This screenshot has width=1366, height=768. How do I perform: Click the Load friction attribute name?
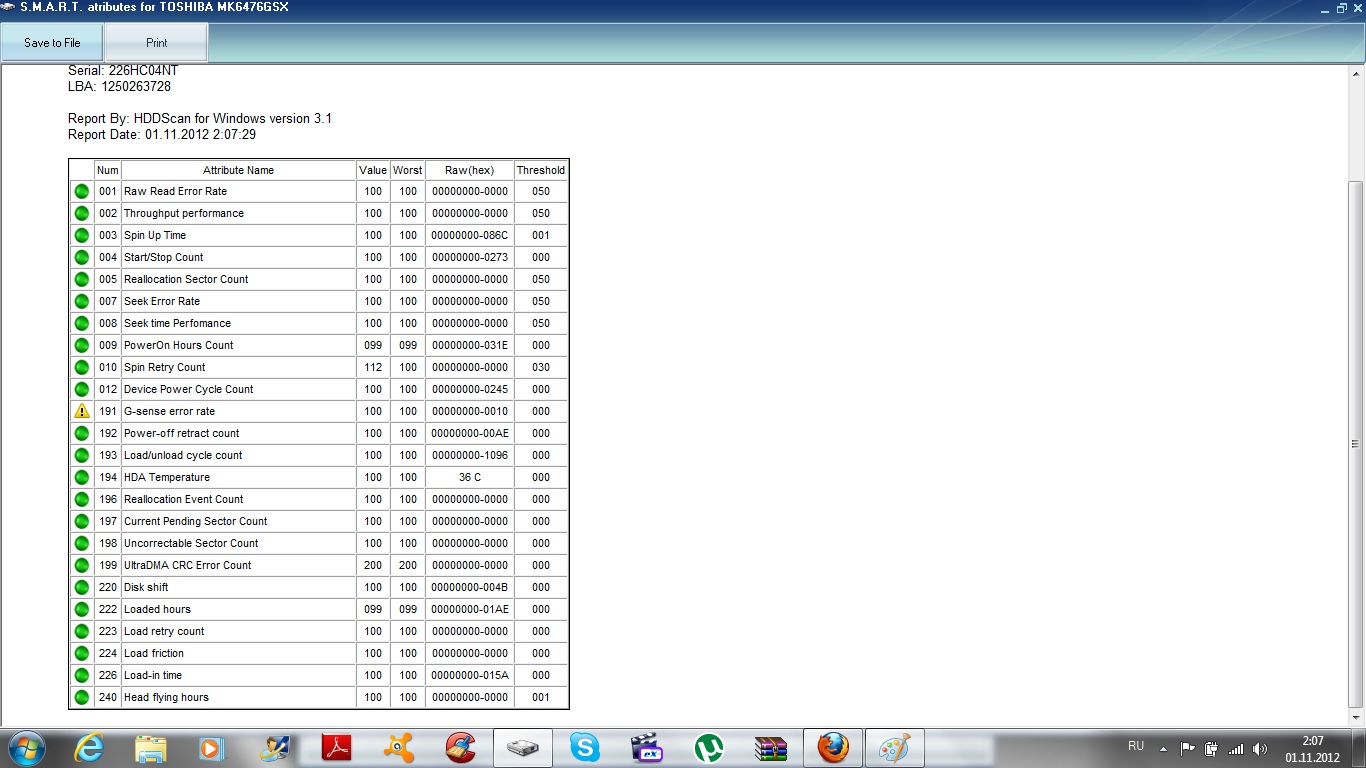click(x=154, y=653)
